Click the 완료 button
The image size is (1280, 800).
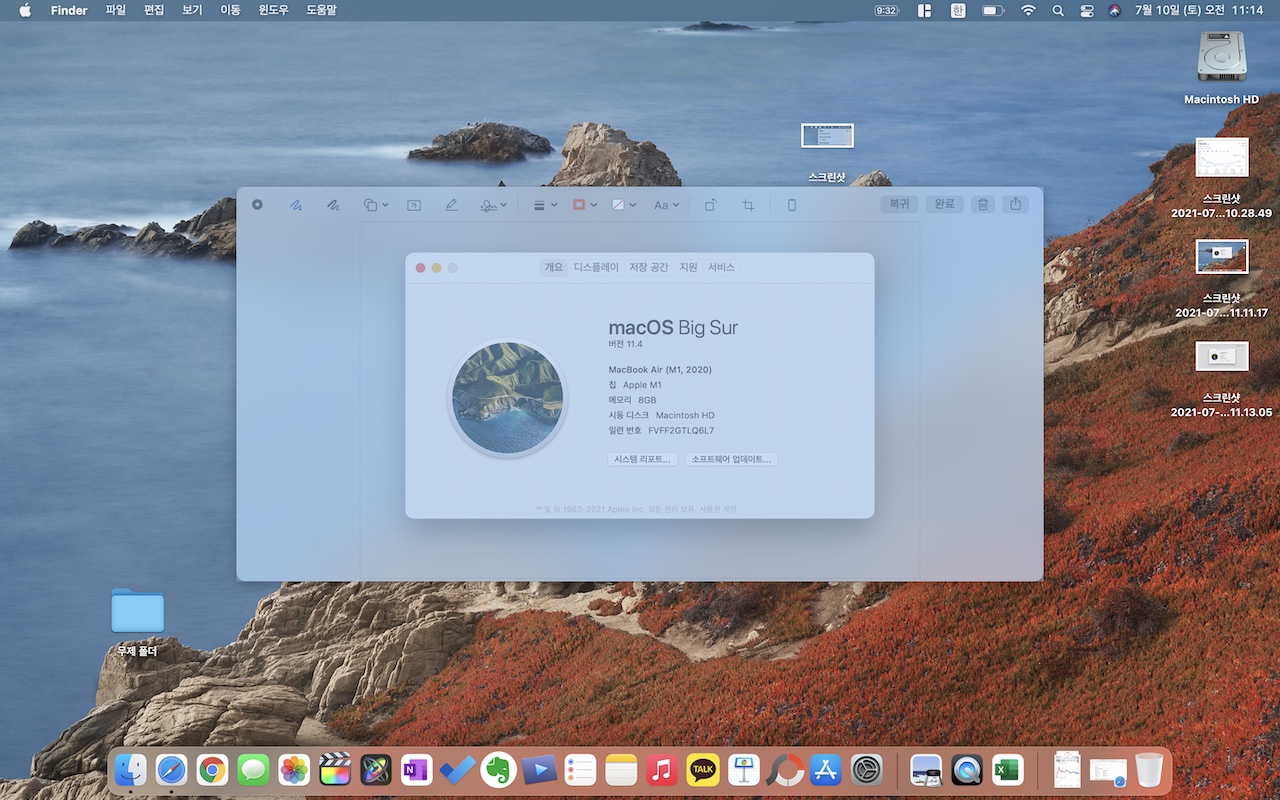pos(944,204)
